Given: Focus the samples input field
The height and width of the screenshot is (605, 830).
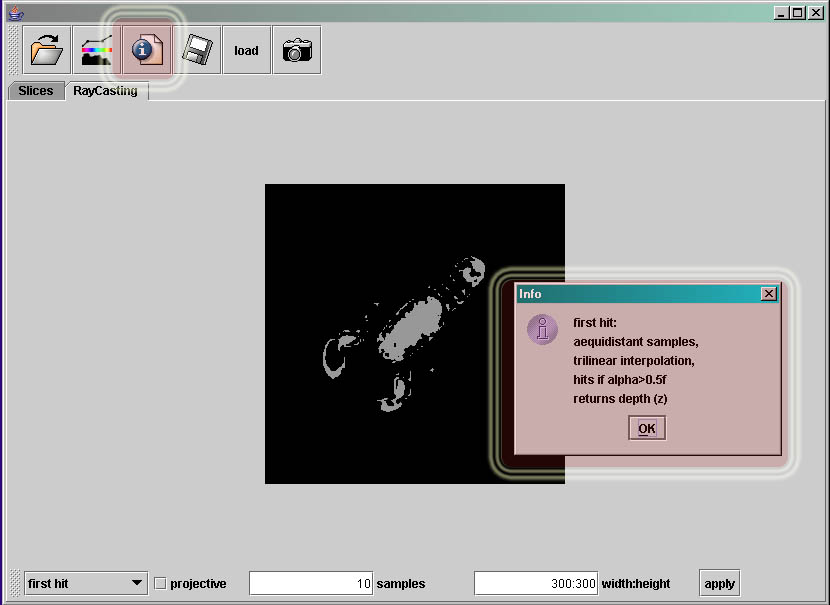Looking at the screenshot, I should [x=311, y=584].
